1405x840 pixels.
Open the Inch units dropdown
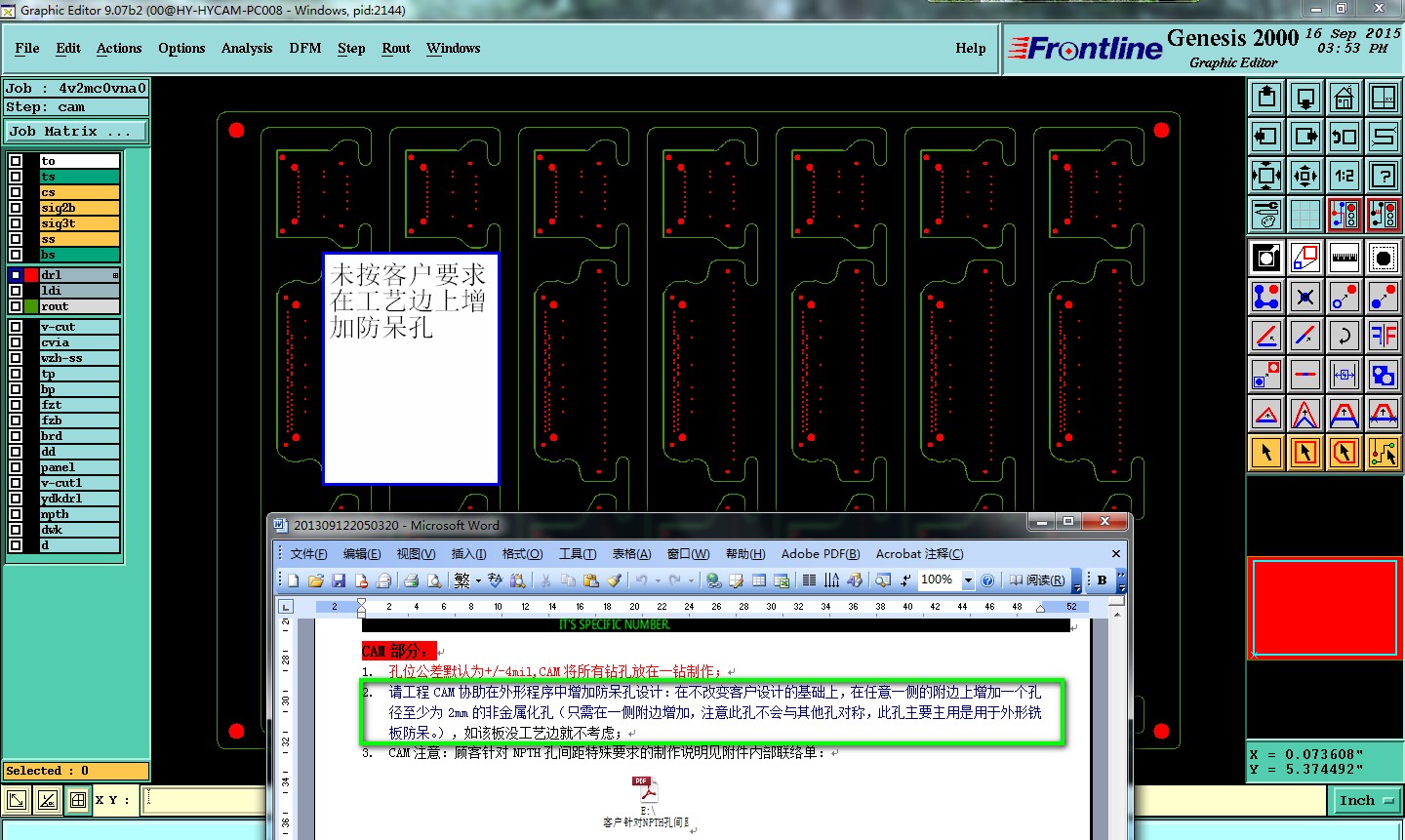[x=1366, y=800]
